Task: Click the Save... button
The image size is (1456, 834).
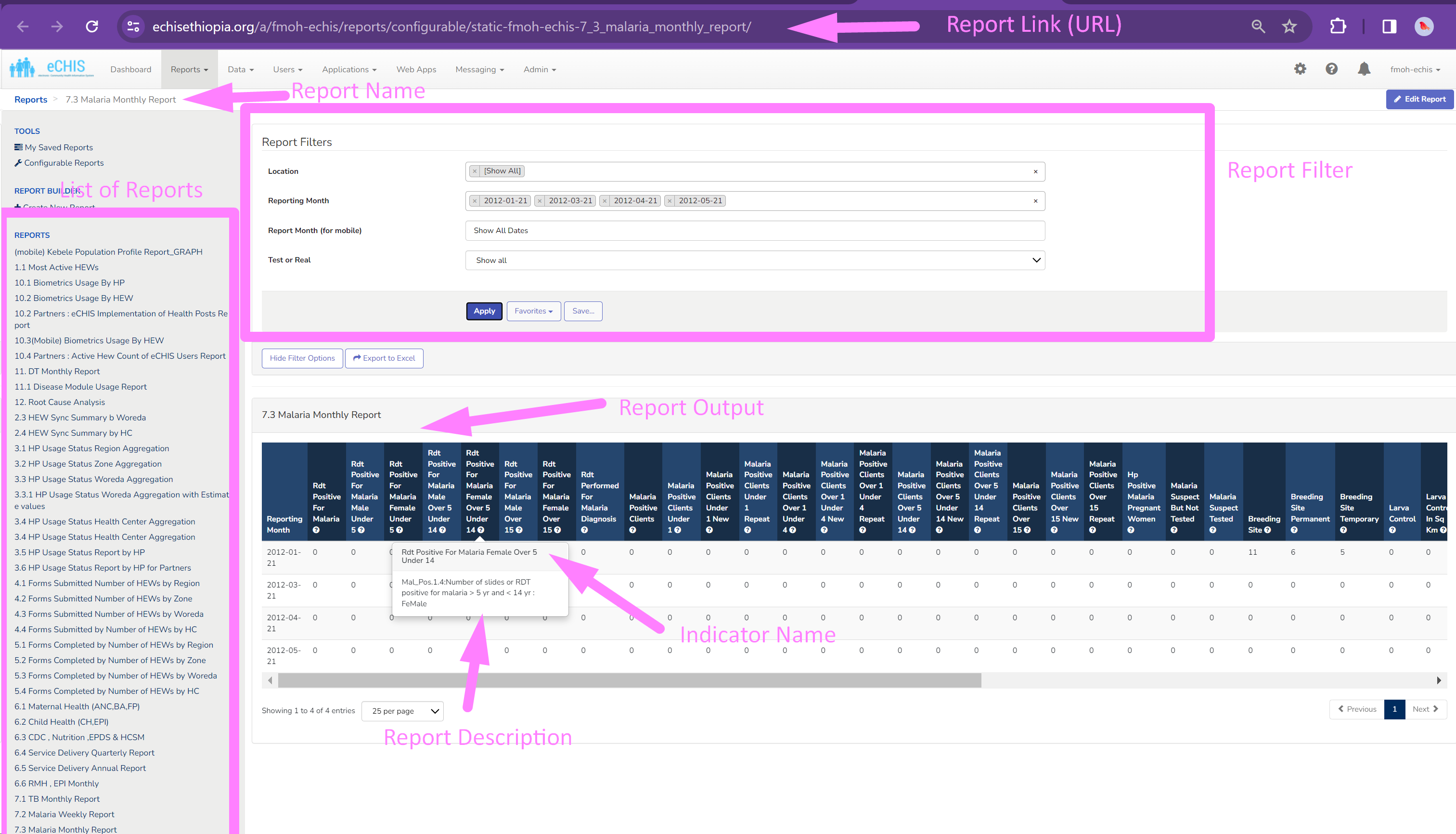Action: click(x=583, y=311)
